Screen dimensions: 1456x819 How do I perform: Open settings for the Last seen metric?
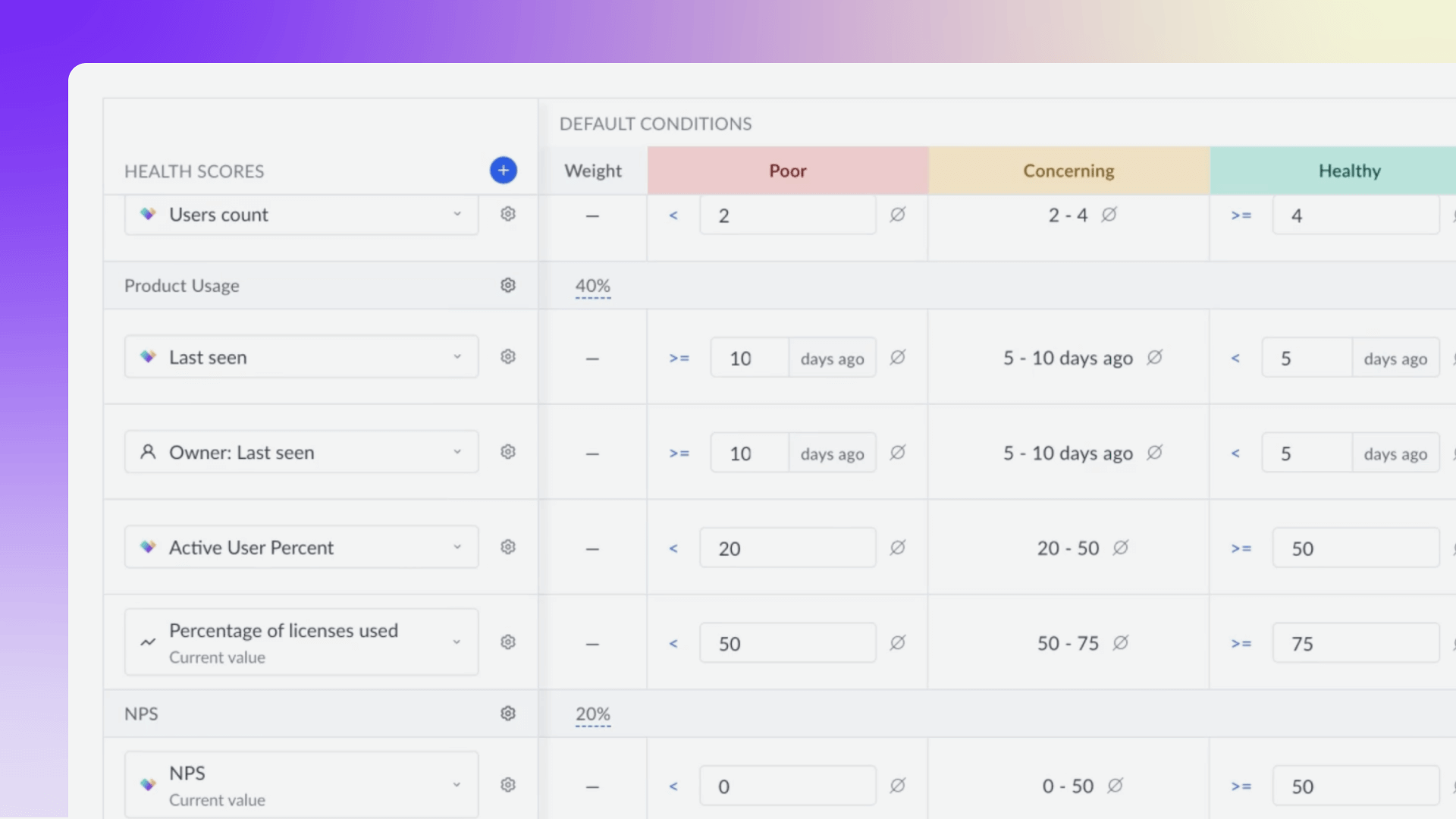pos(507,356)
